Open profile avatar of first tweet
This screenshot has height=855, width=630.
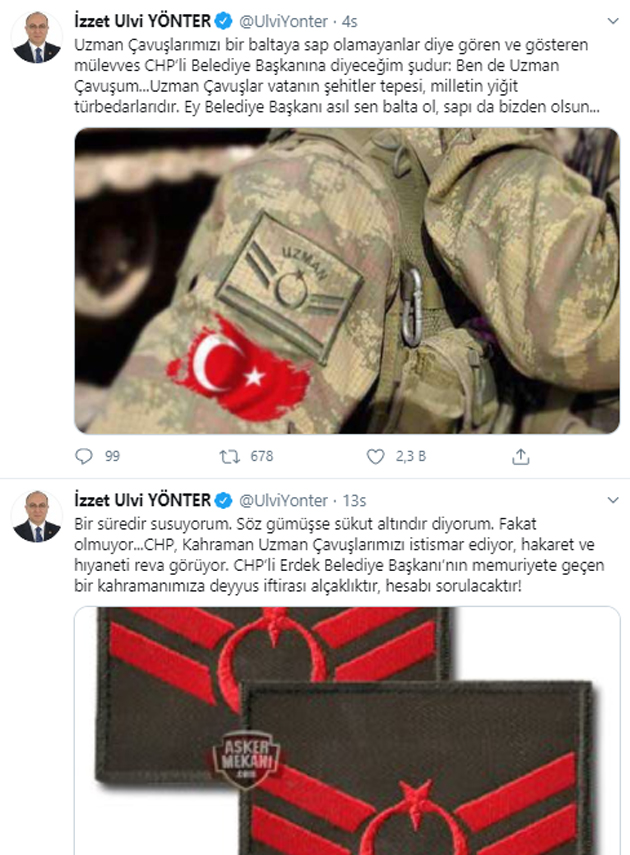pyautogui.click(x=37, y=37)
